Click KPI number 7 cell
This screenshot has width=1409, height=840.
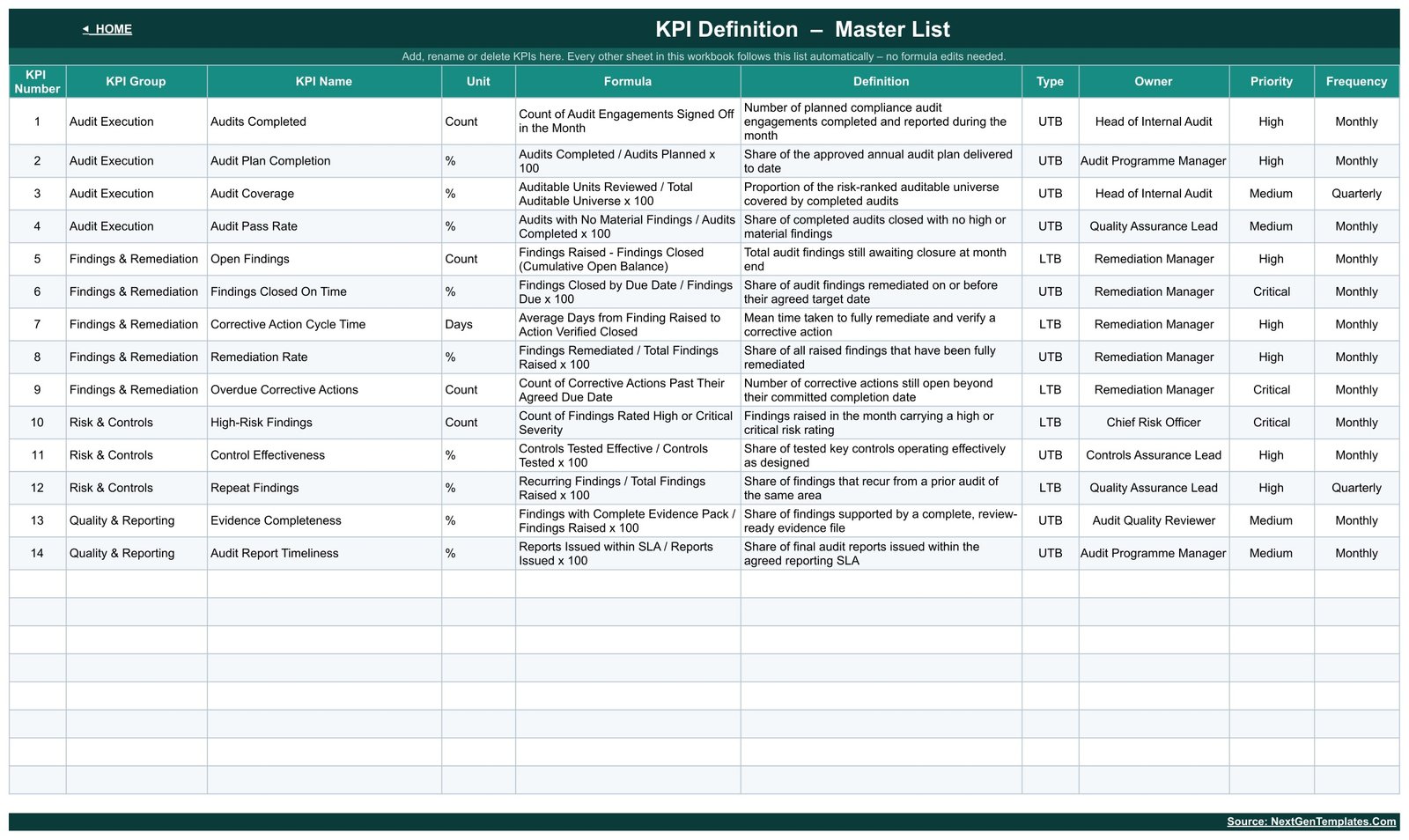37,324
